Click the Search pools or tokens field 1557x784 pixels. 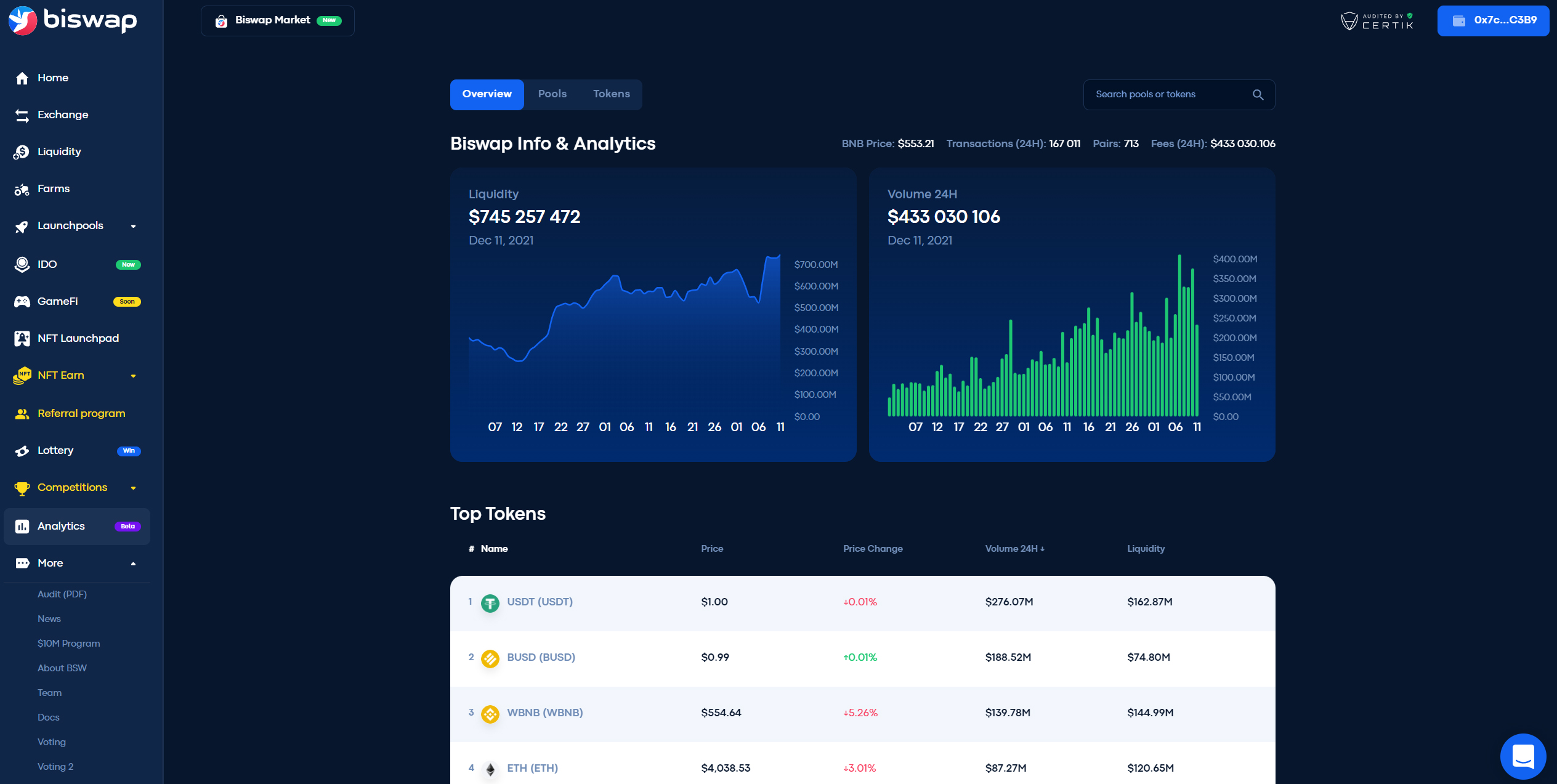click(x=1179, y=95)
